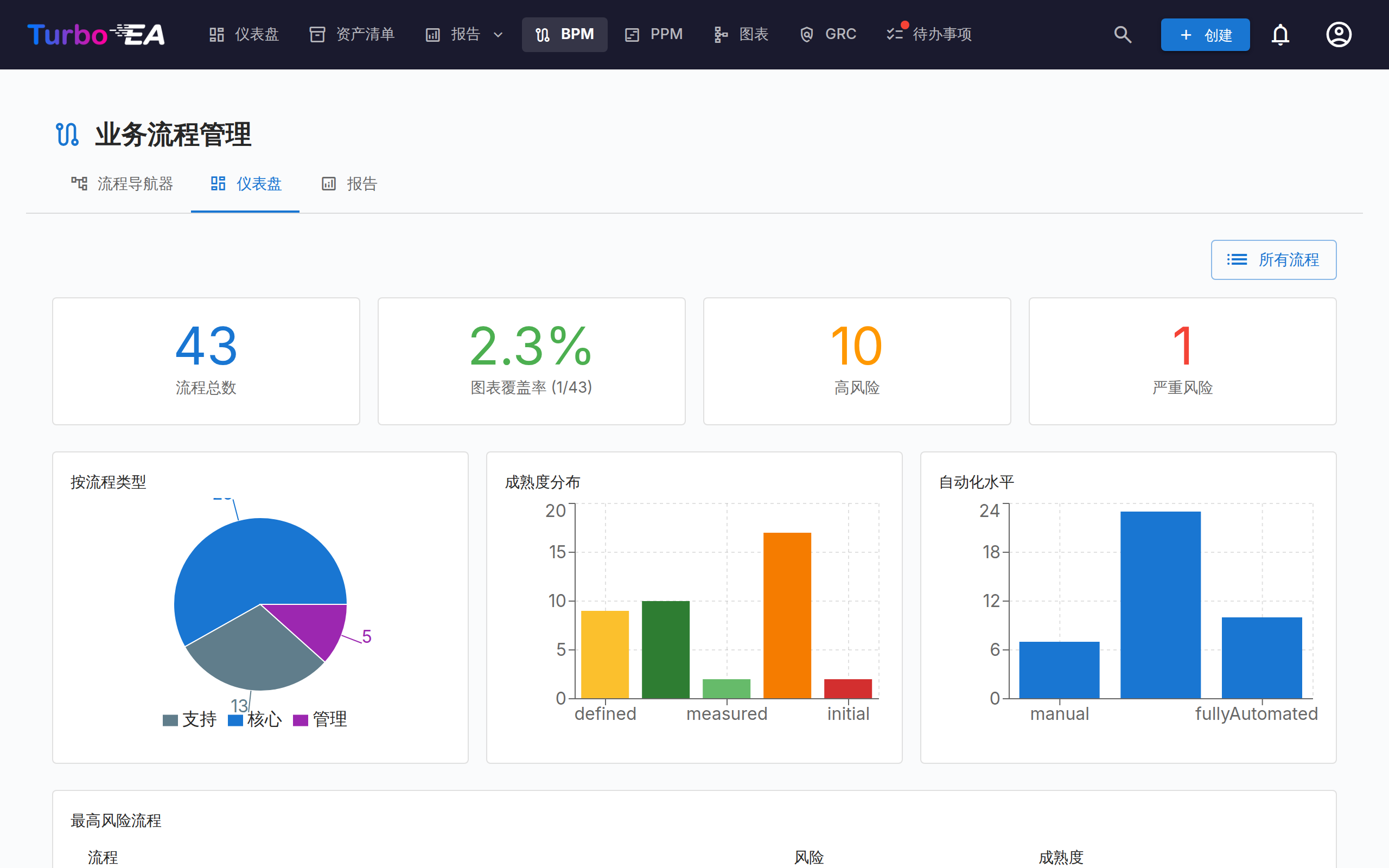This screenshot has height=868, width=1389.
Task: Select BPM in top navigation
Action: (565, 34)
